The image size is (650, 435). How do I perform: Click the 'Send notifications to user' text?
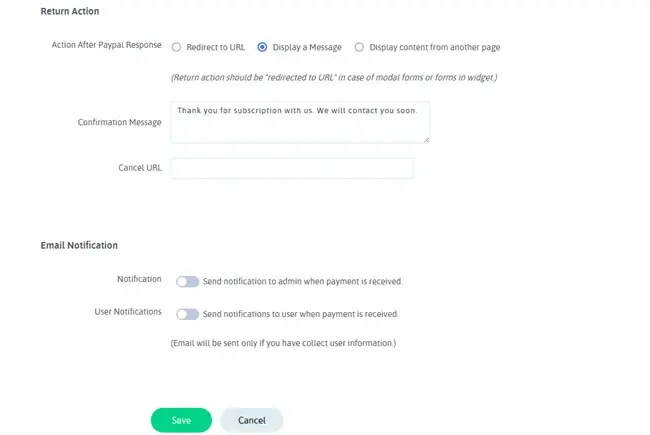tap(300, 314)
